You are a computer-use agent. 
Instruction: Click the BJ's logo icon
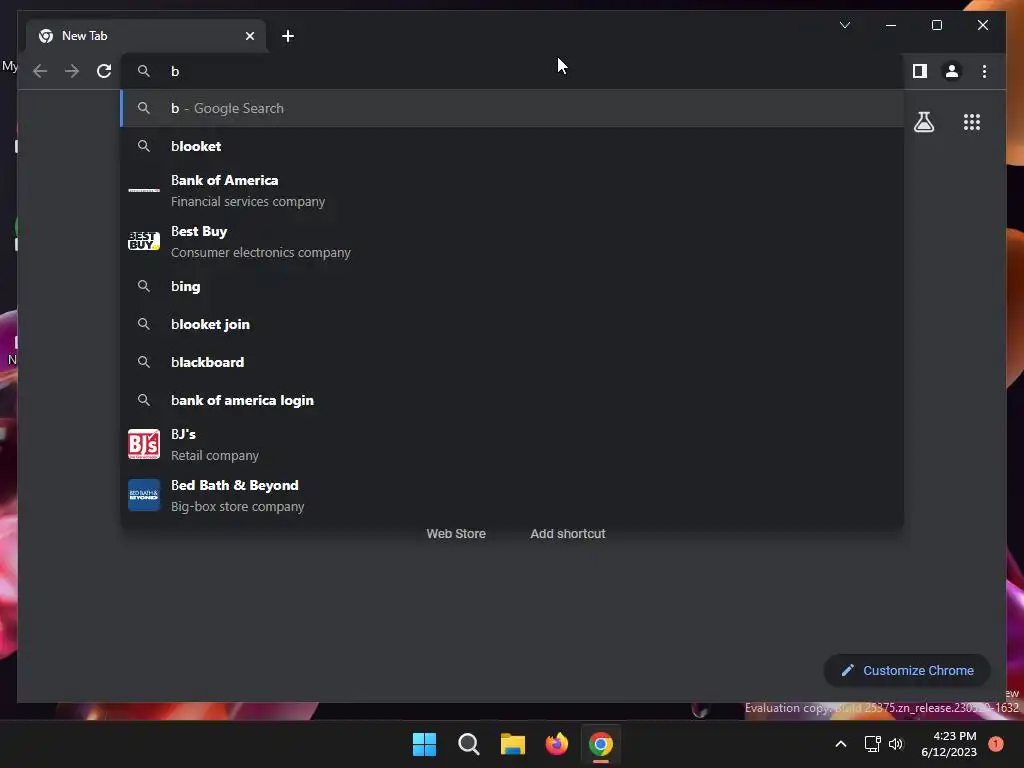(144, 444)
